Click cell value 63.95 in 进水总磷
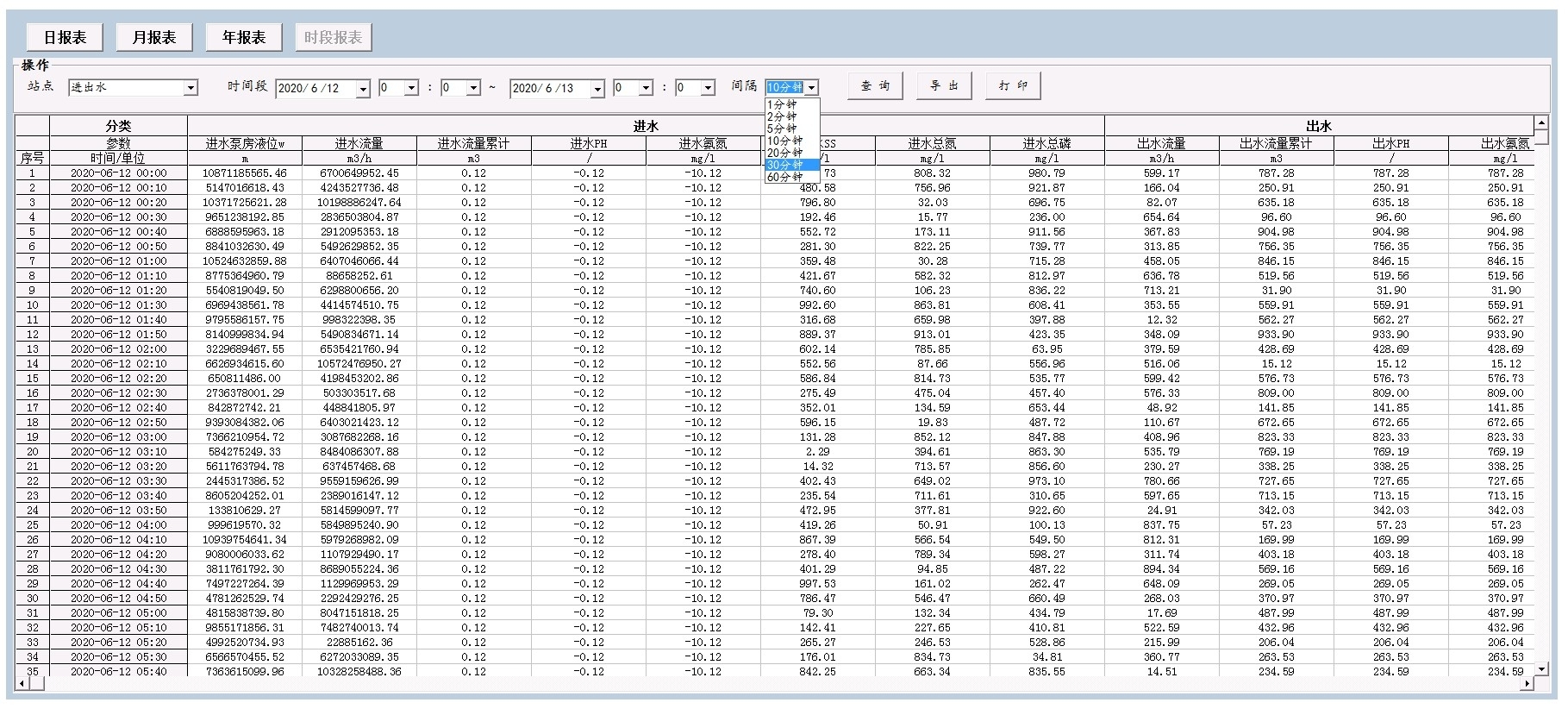 [1046, 349]
